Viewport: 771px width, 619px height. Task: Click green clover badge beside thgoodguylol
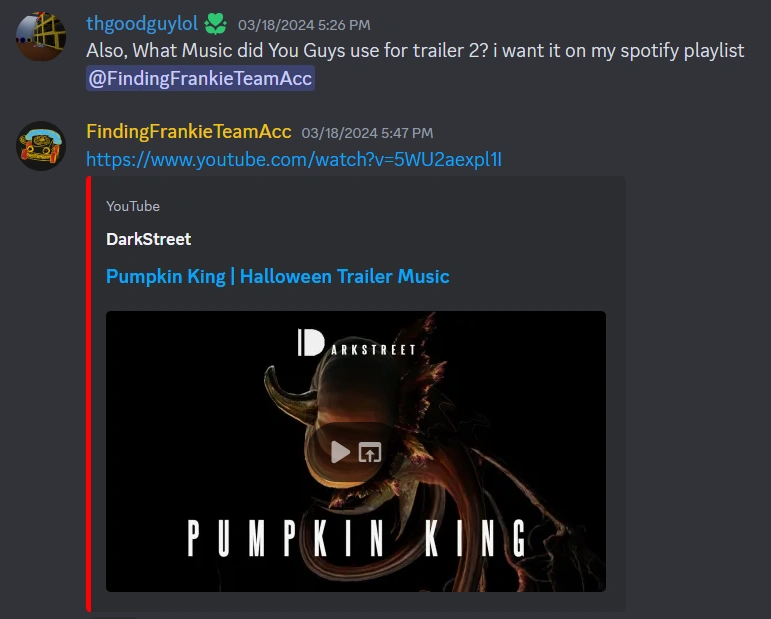pyautogui.click(x=215, y=24)
